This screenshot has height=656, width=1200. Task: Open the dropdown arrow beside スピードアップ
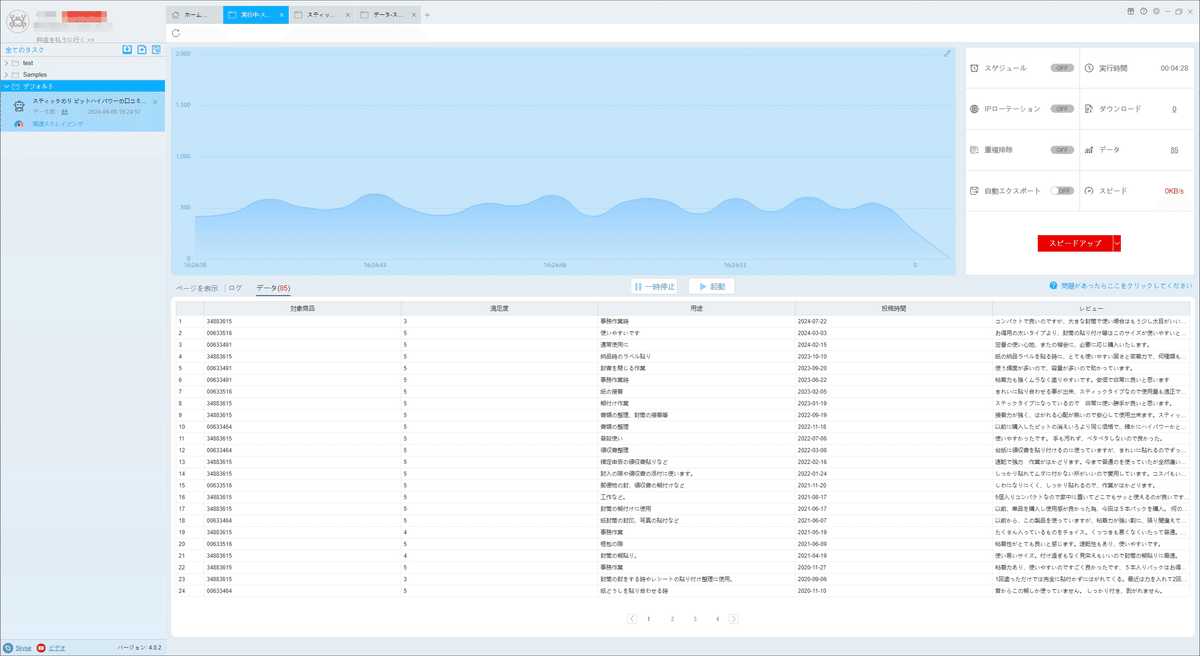(1117, 243)
